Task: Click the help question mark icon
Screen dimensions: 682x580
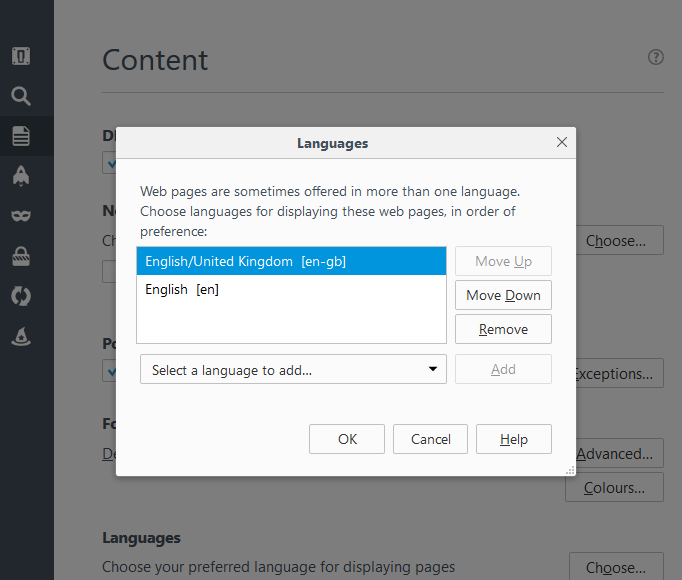Action: tap(655, 57)
